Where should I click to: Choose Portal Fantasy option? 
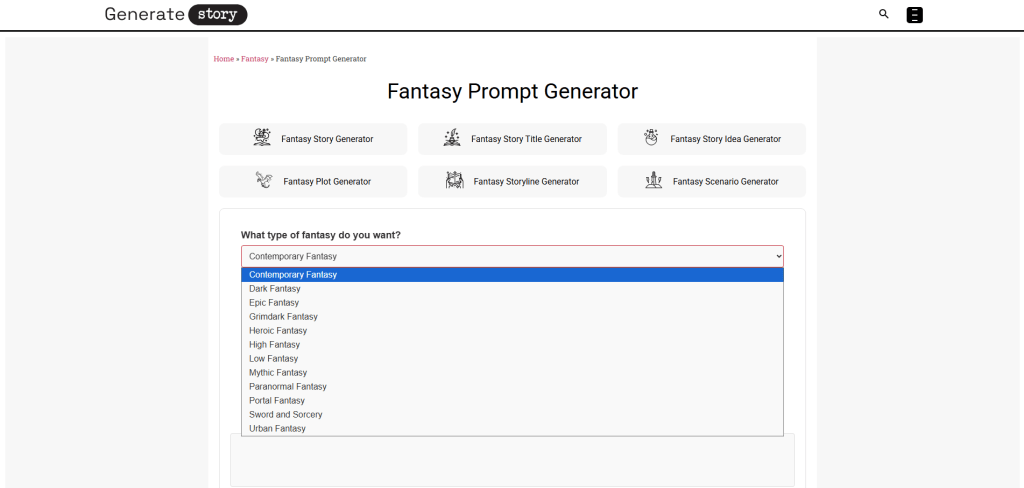[x=513, y=400]
